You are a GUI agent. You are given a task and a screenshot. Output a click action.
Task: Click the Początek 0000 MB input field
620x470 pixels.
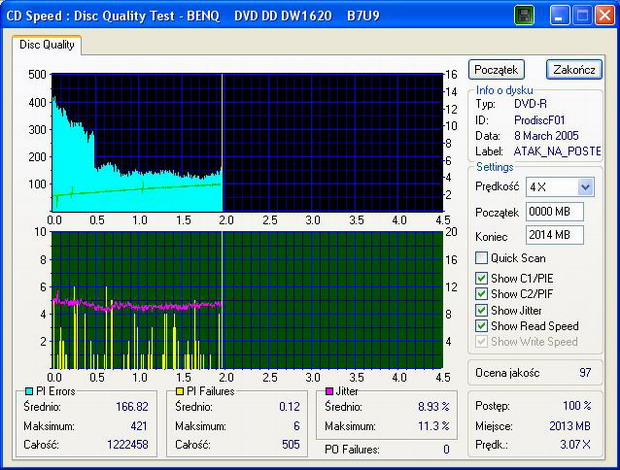[554, 212]
